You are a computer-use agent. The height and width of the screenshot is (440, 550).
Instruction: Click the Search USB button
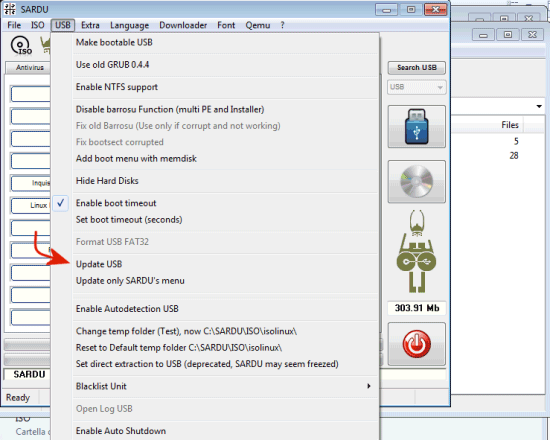(x=416, y=68)
